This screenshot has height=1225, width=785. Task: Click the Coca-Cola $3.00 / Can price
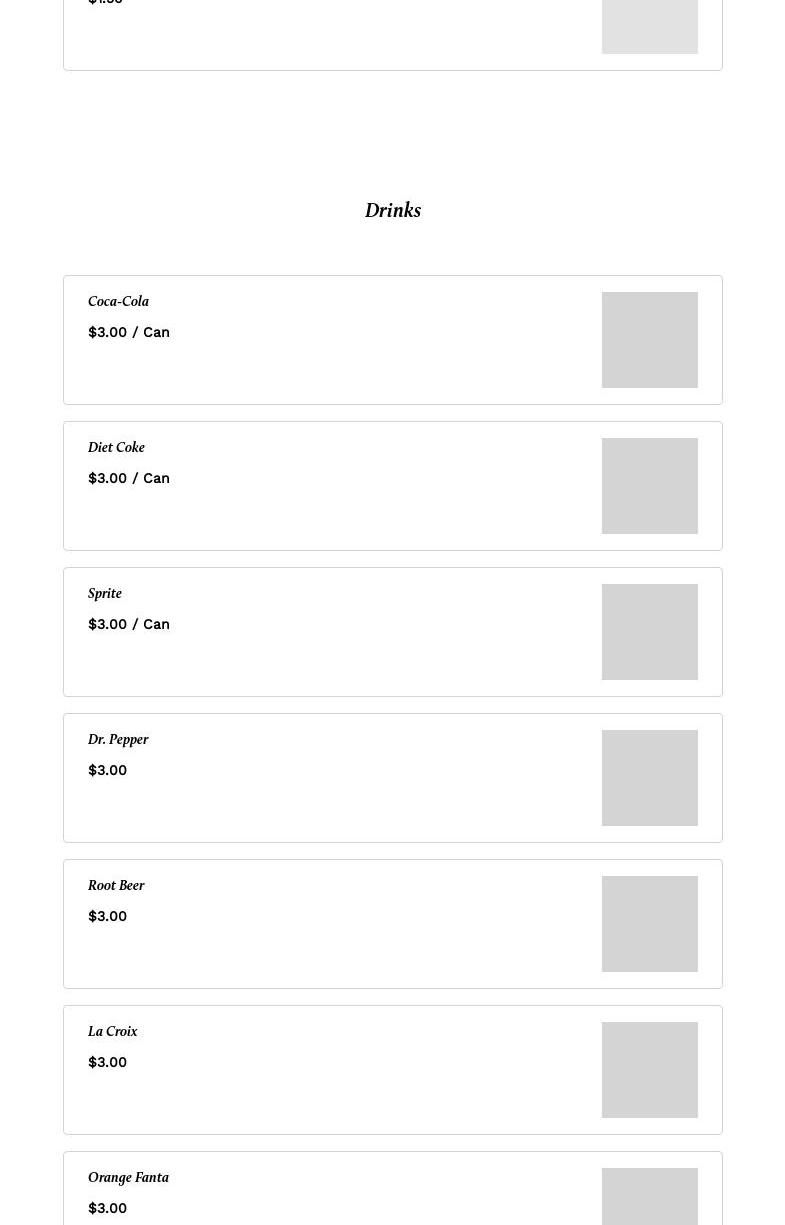click(129, 332)
